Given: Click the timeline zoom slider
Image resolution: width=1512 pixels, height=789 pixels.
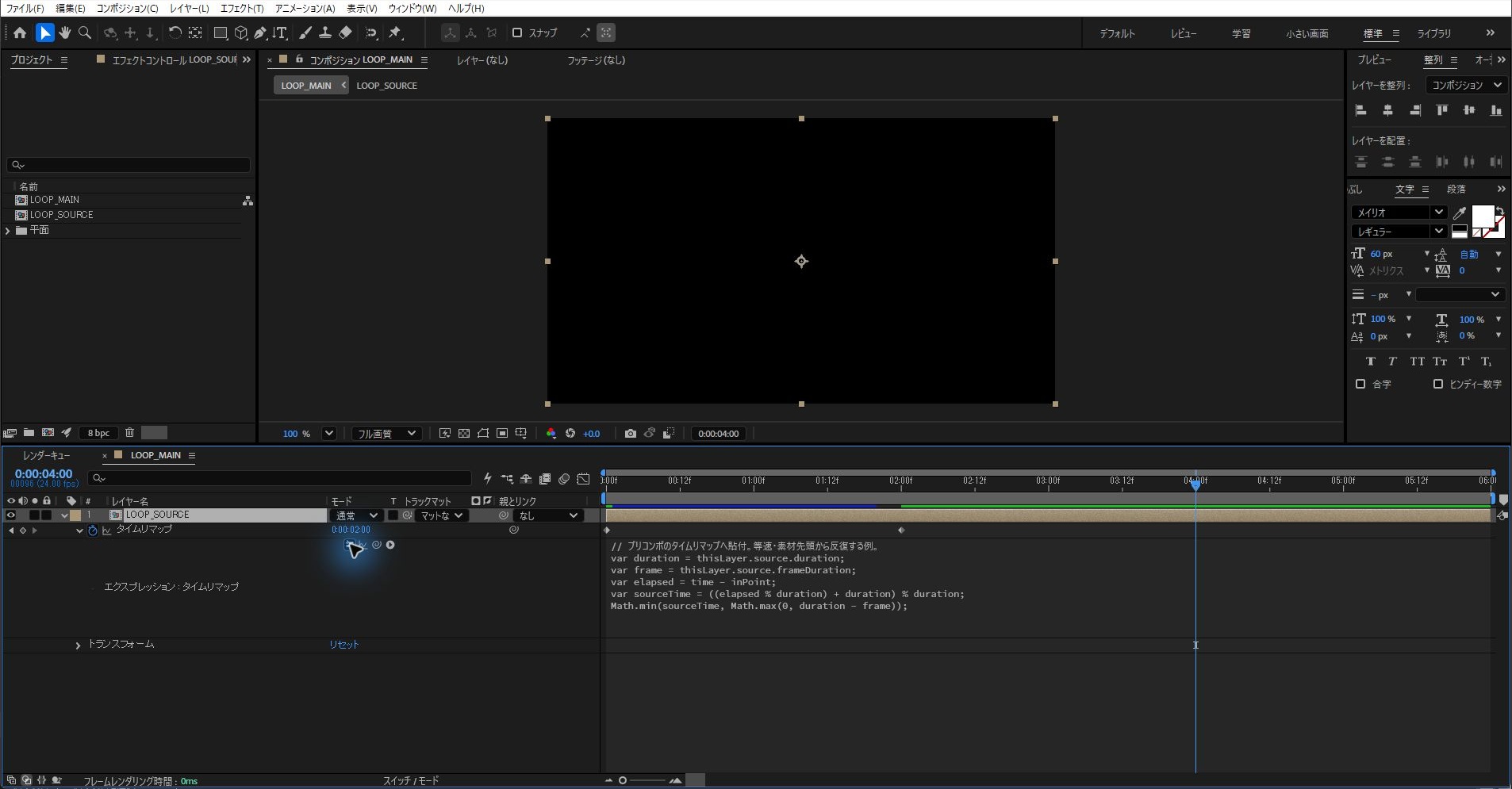Looking at the screenshot, I should [x=641, y=780].
